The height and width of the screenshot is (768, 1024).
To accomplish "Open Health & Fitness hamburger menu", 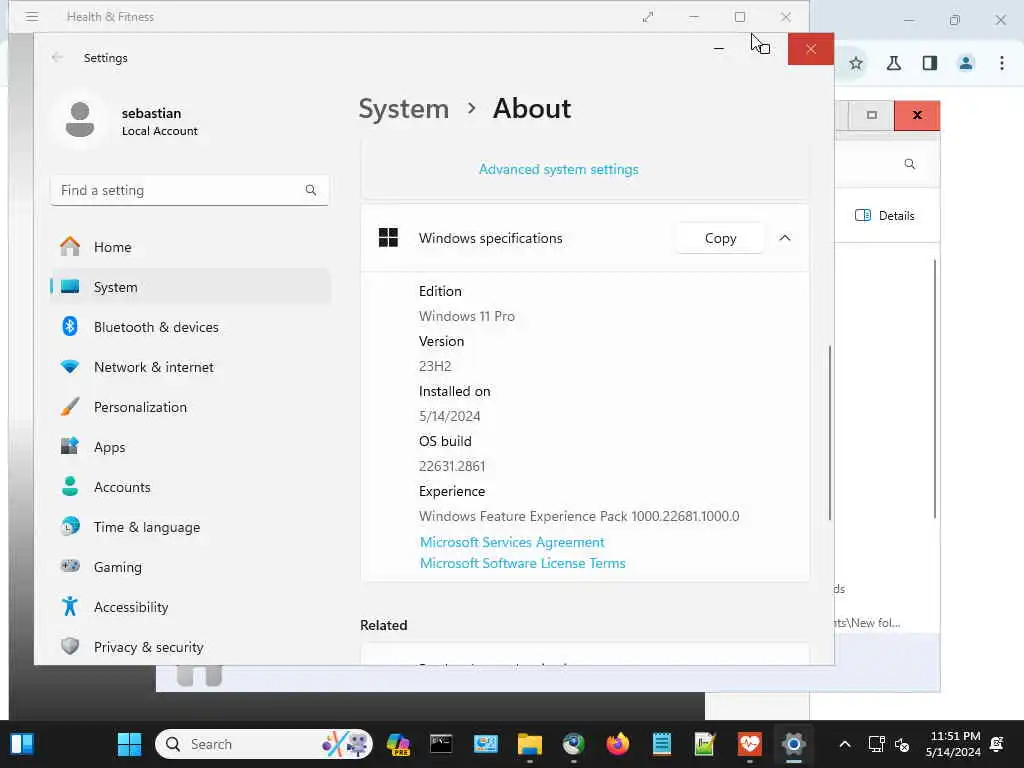I will pos(31,16).
